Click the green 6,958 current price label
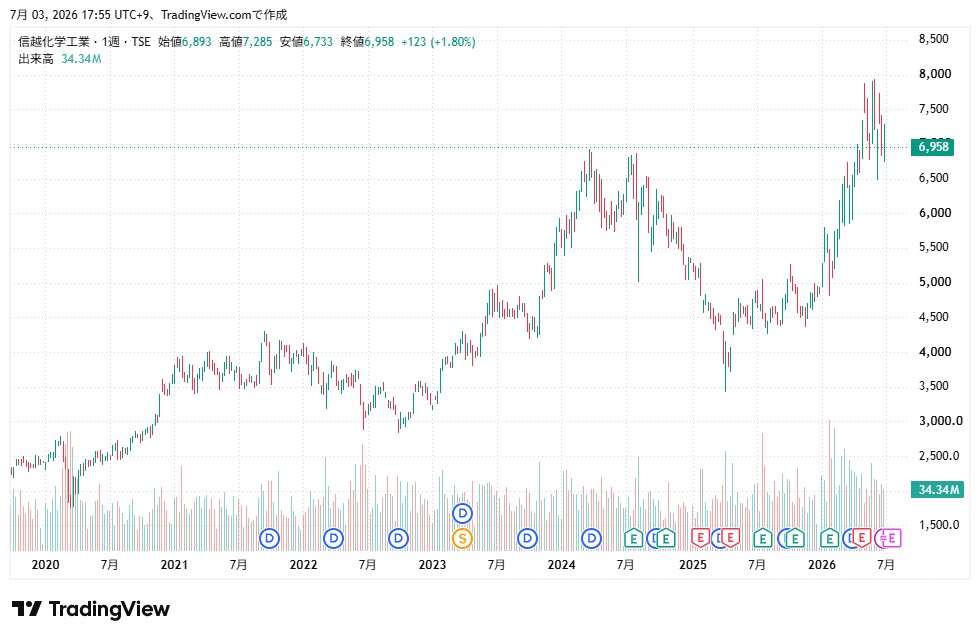The image size is (980, 639). [932, 147]
